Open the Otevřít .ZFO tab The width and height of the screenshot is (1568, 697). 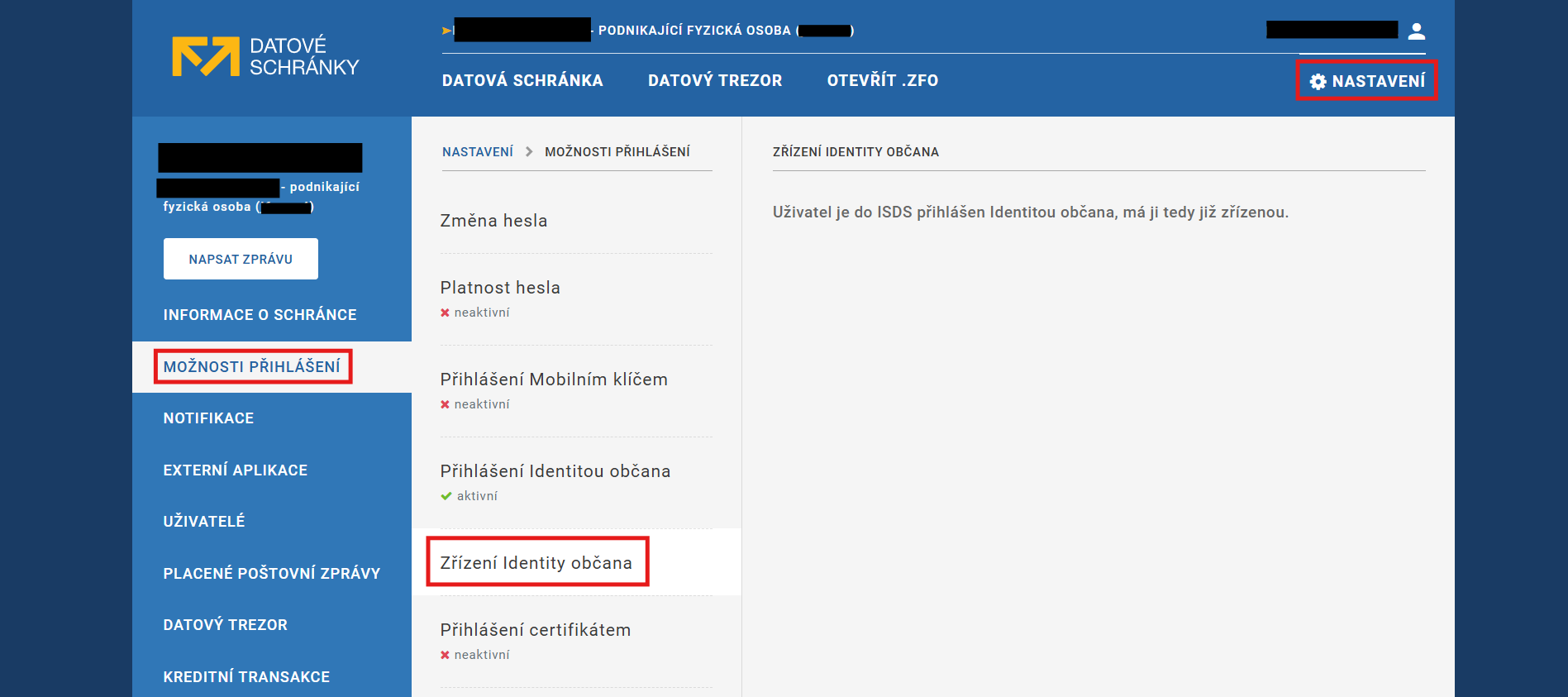pos(882,80)
